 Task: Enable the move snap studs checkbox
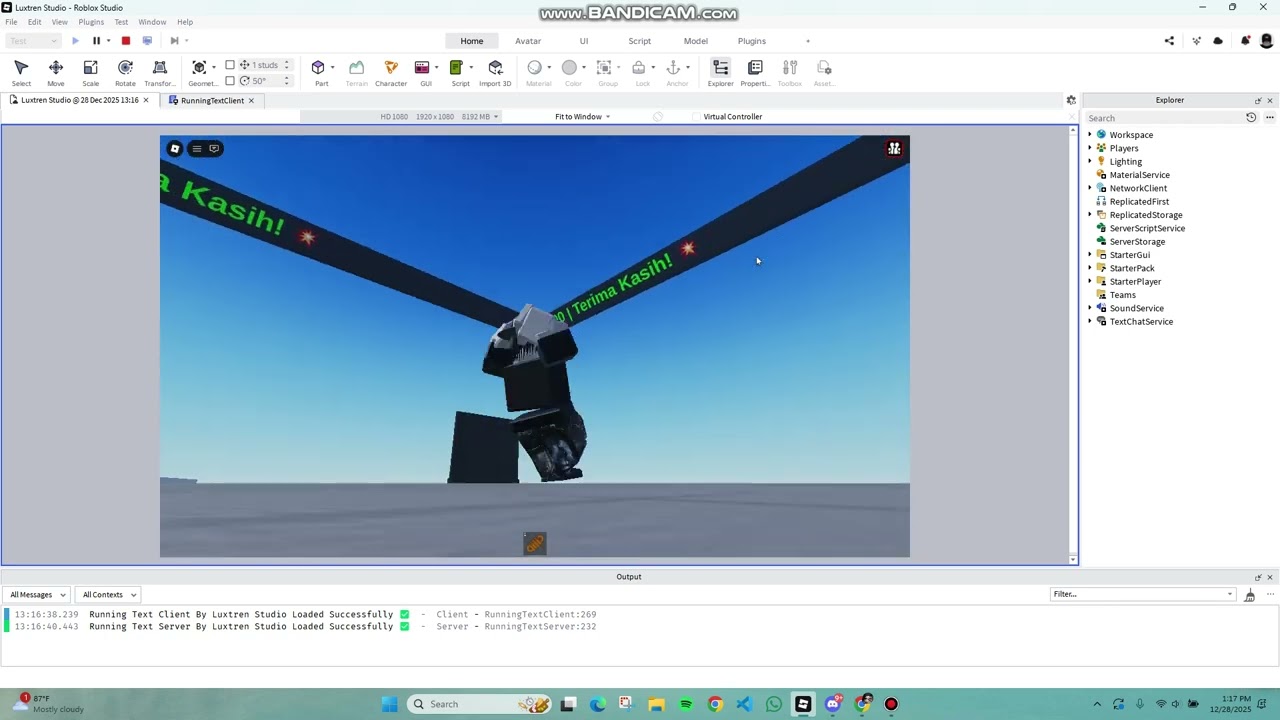pyautogui.click(x=230, y=65)
